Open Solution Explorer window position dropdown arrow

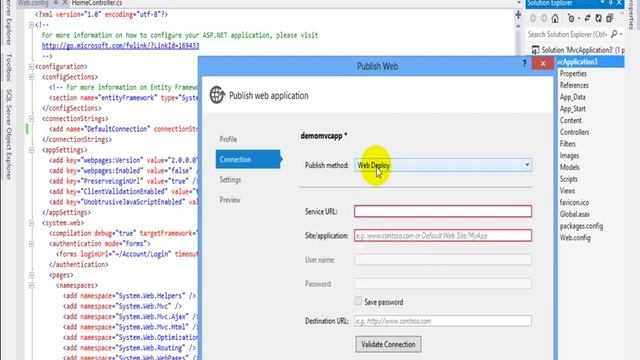pyautogui.click(x=602, y=3)
